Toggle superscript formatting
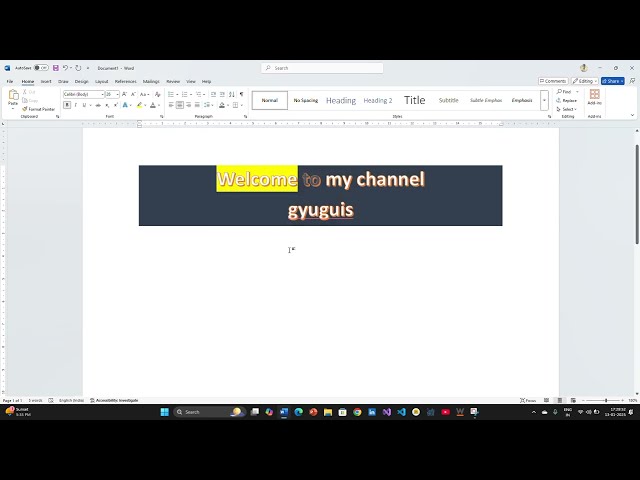640x480 pixels. click(x=116, y=105)
